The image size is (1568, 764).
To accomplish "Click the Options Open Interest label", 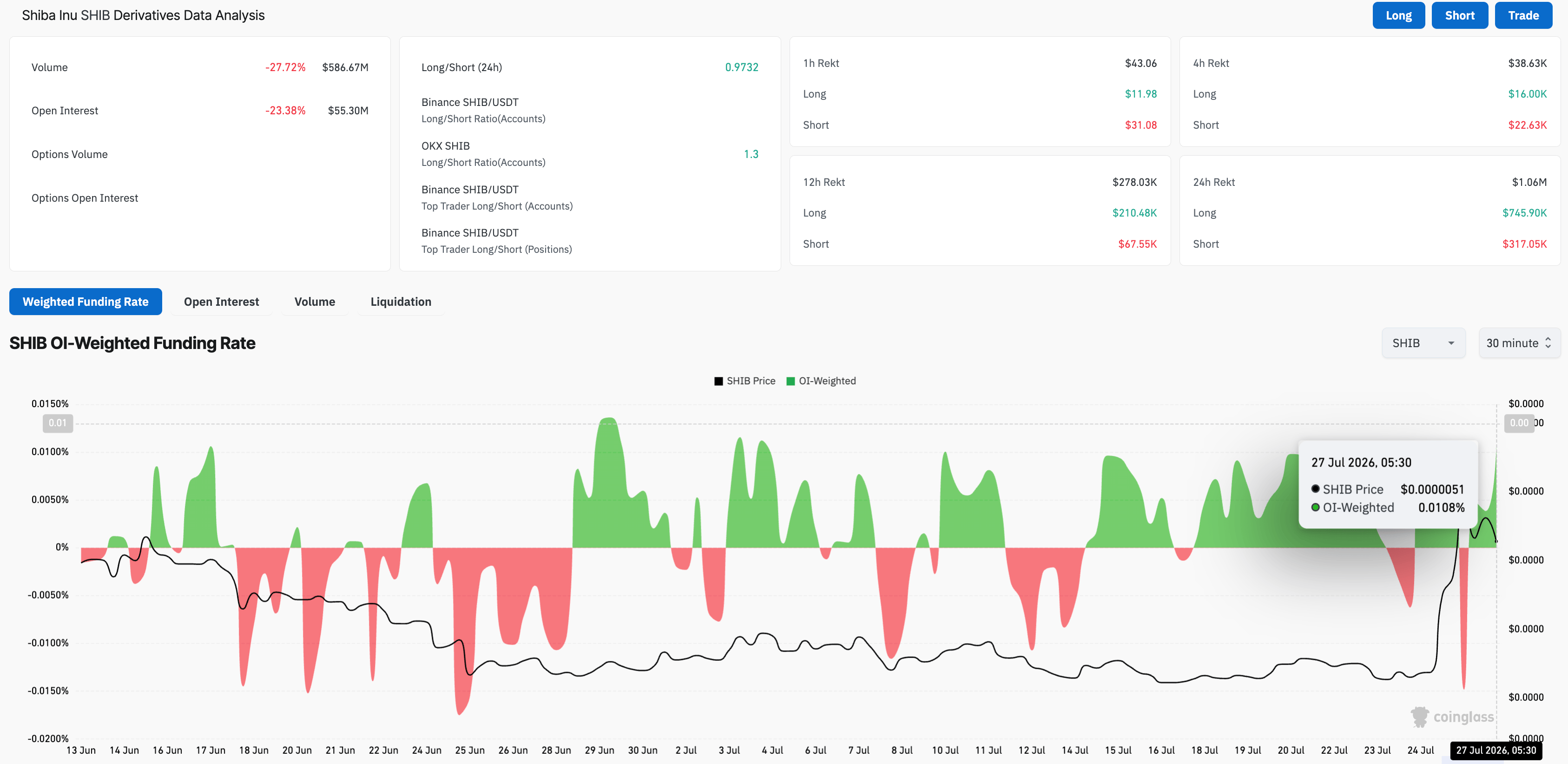I will 85,198.
